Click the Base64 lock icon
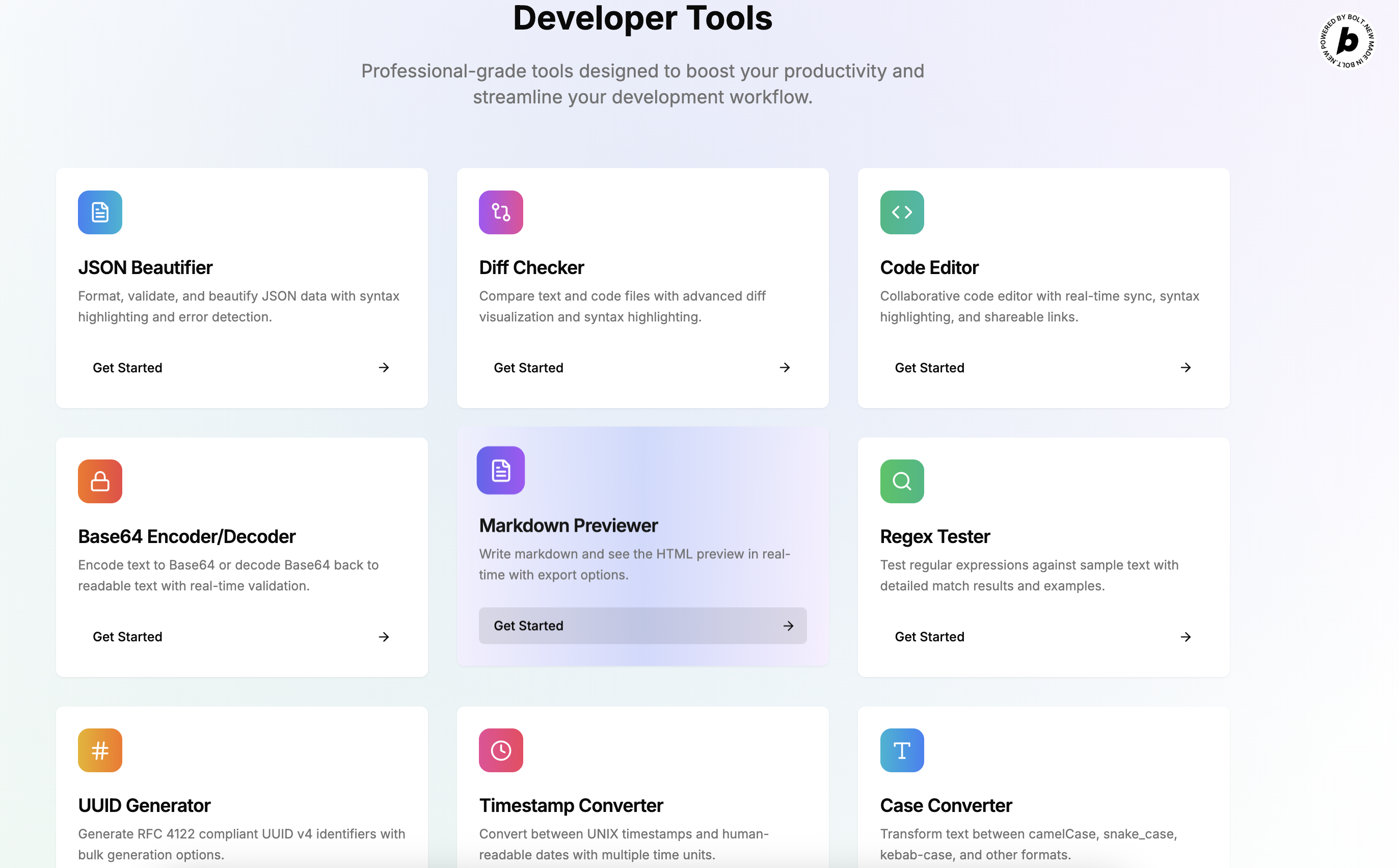 pos(100,481)
